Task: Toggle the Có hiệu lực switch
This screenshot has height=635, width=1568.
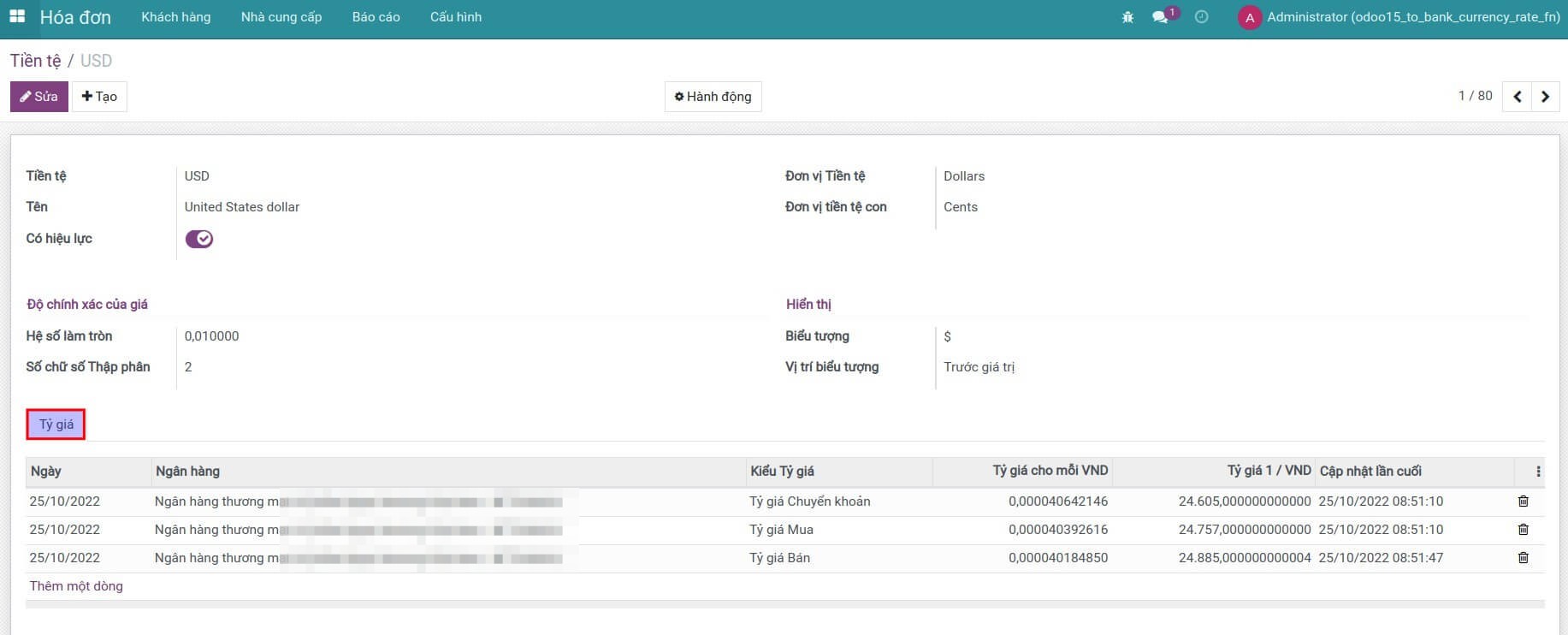Action: click(199, 239)
